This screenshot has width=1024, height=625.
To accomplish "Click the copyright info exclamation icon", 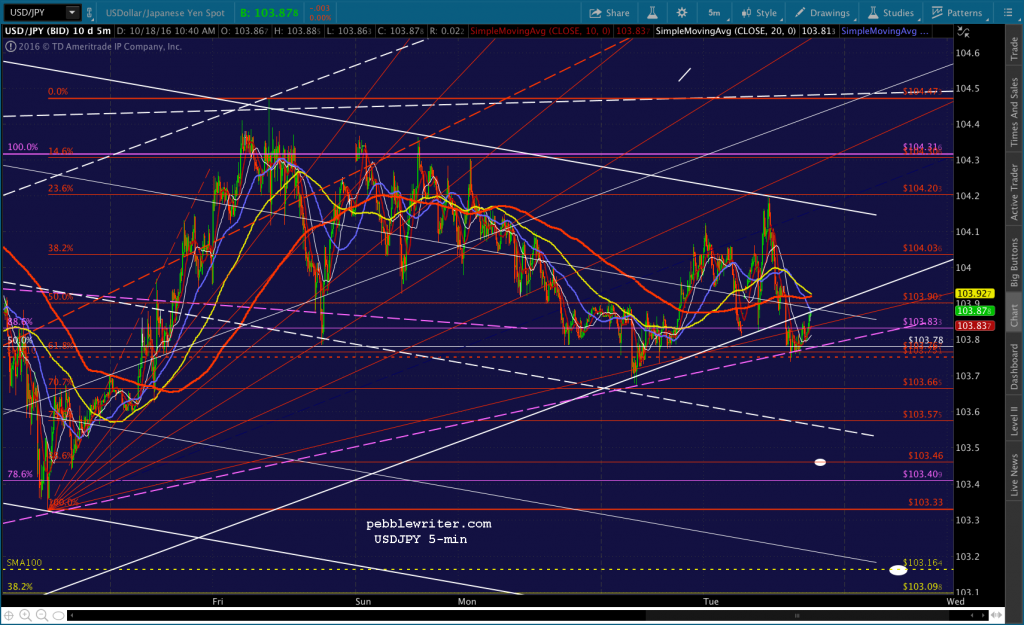I will point(10,46).
